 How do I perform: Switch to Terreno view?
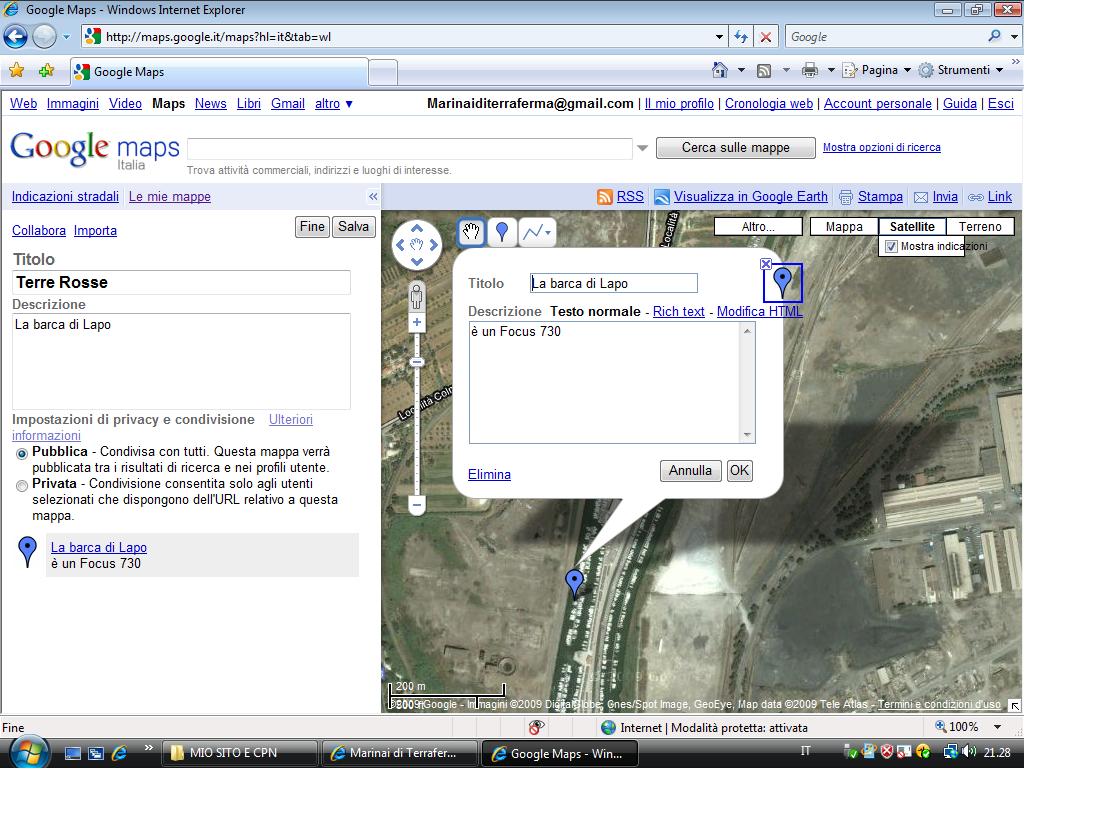pos(980,226)
